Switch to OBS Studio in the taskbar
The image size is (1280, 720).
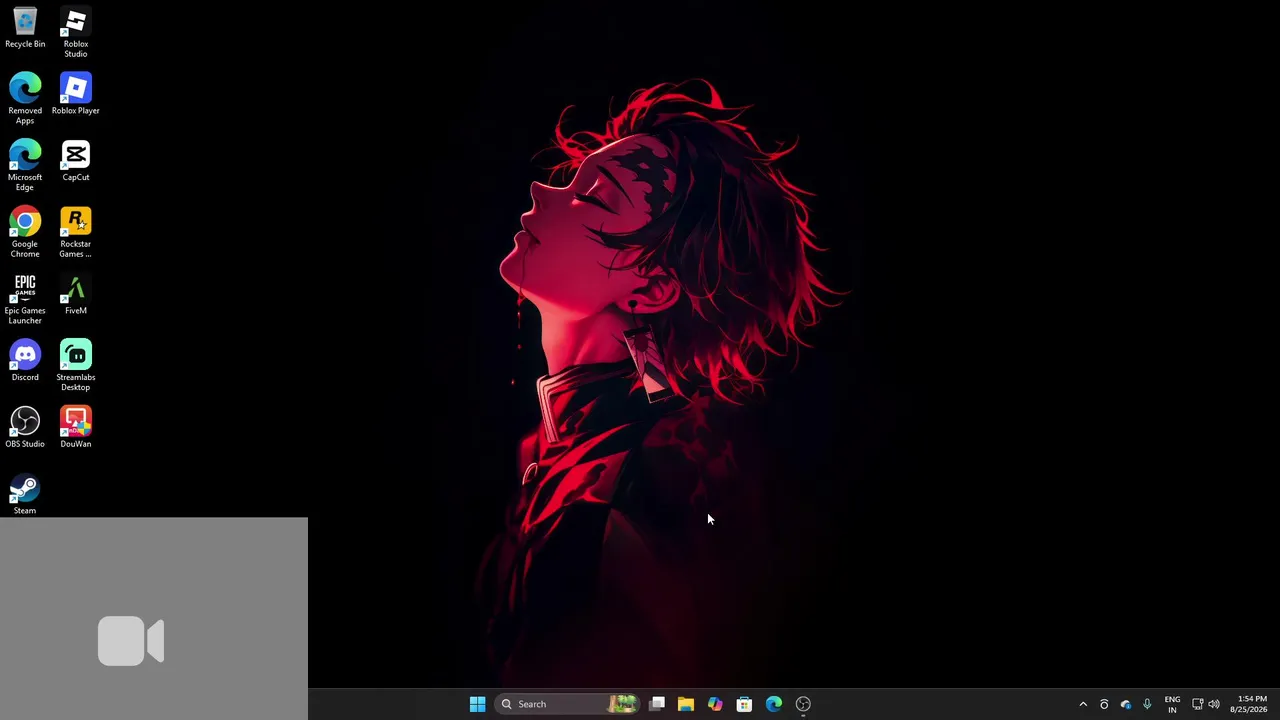coord(803,704)
